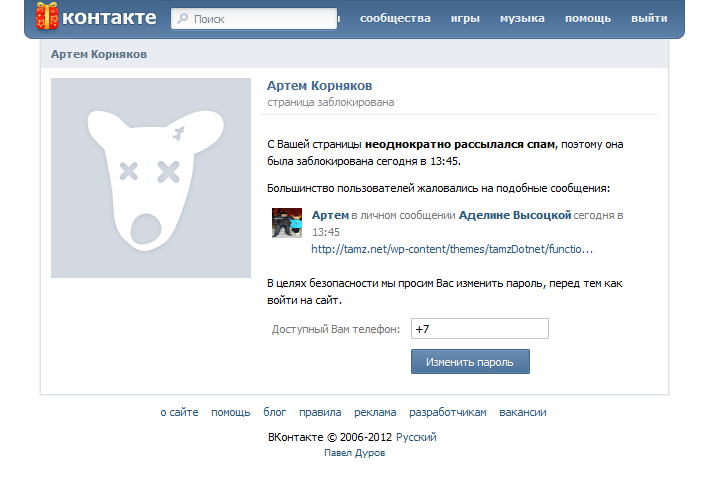Open the Павел Дуров link
Image resolution: width=723 pixels, height=481 pixels.
[354, 453]
